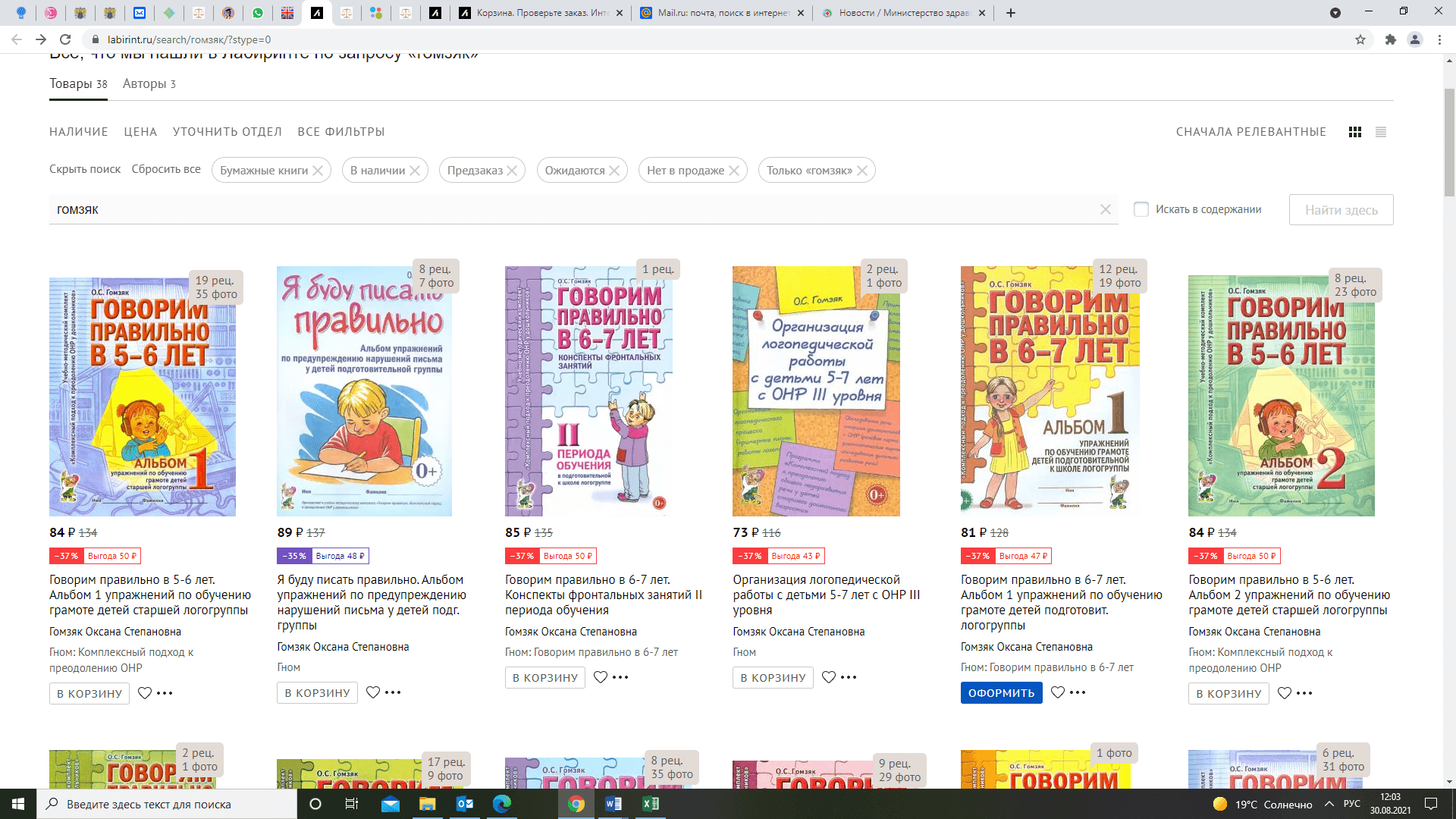Open Word from the taskbar

pos(613,804)
